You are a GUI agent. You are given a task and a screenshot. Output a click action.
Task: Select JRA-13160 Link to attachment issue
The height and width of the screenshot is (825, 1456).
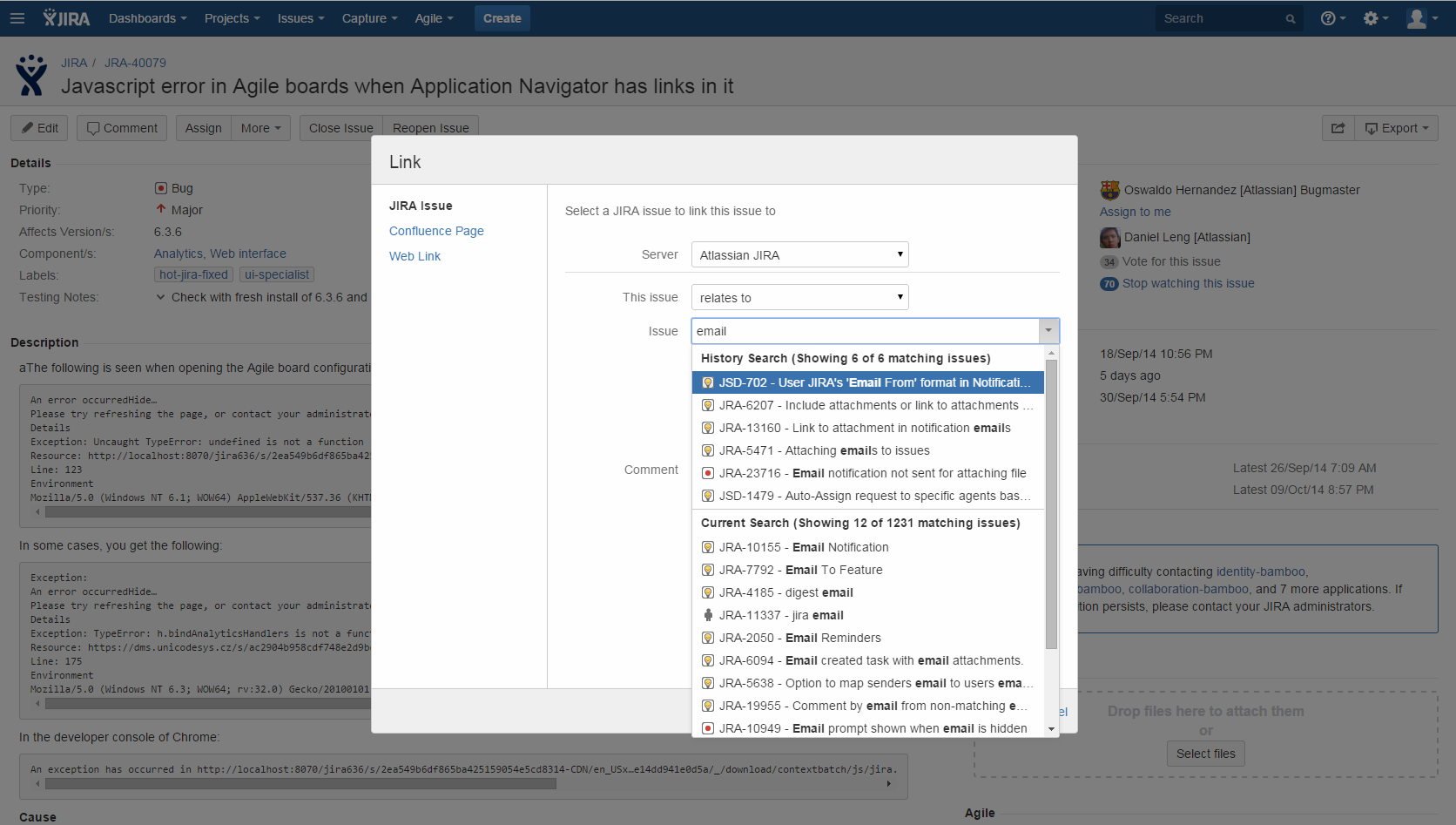click(x=868, y=428)
